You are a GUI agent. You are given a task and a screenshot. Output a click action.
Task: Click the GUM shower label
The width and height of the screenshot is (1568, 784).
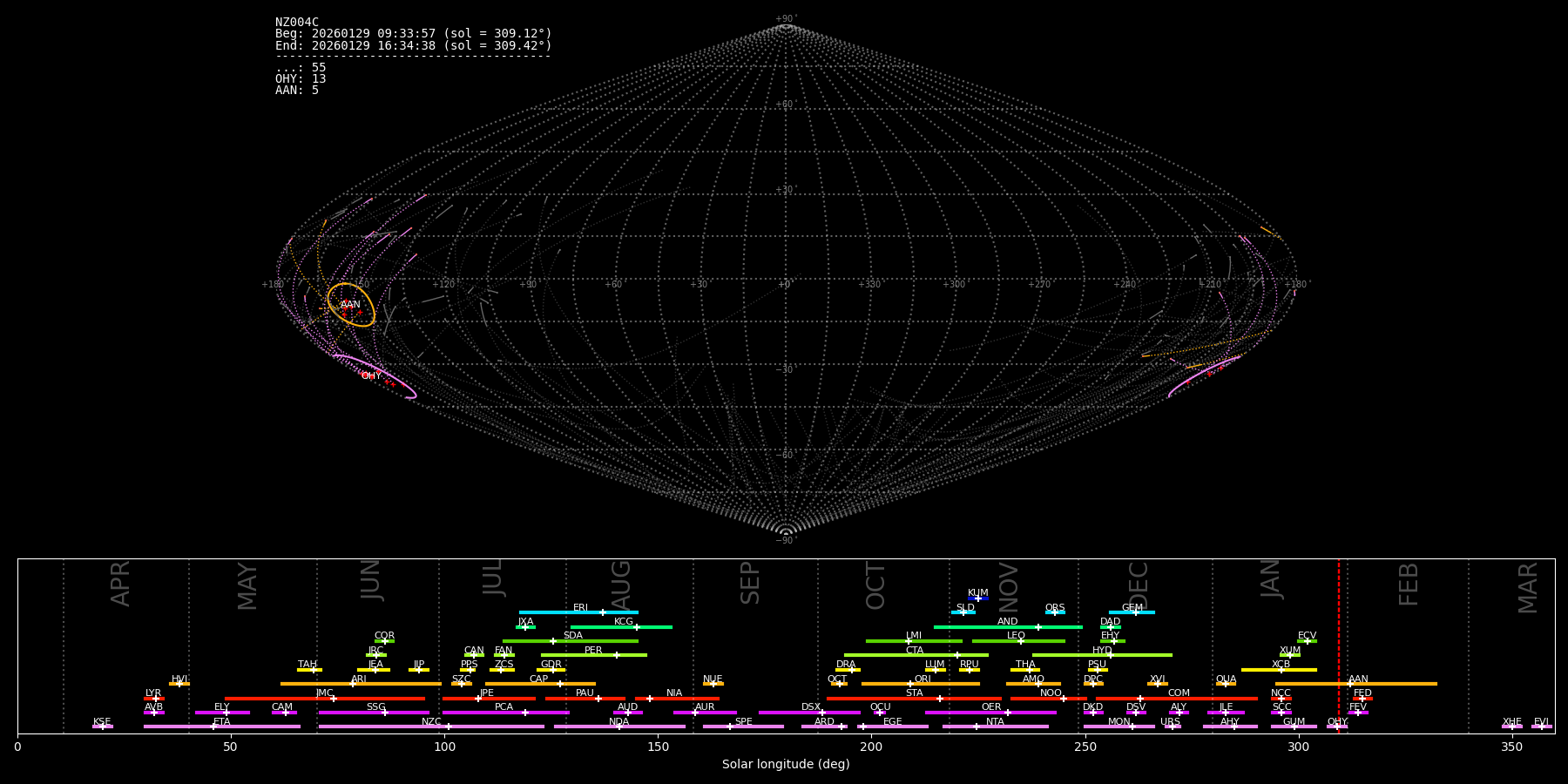1294,721
